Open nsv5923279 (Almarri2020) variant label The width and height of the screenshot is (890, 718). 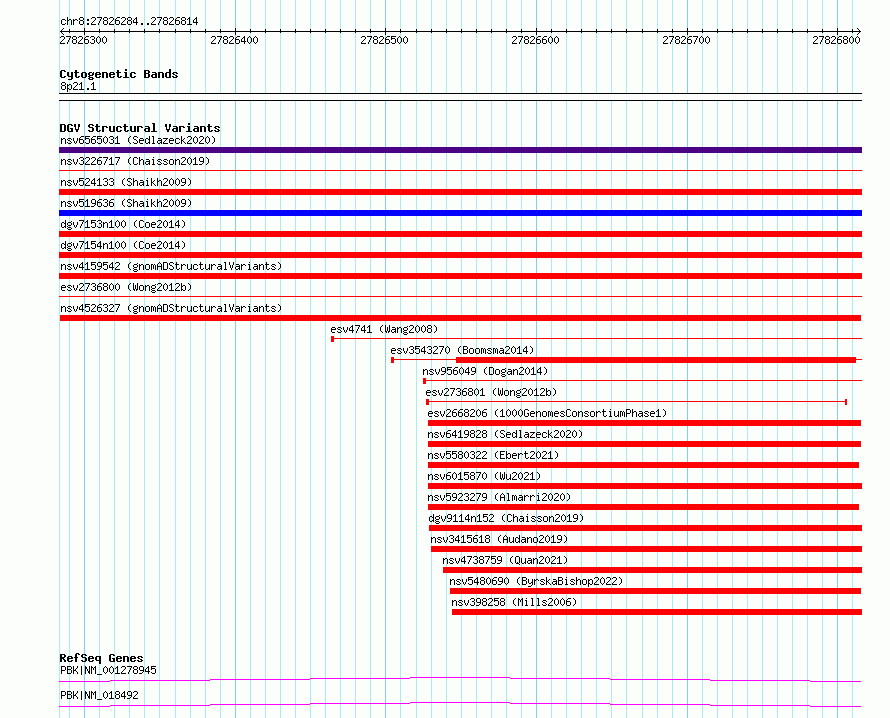click(x=499, y=497)
